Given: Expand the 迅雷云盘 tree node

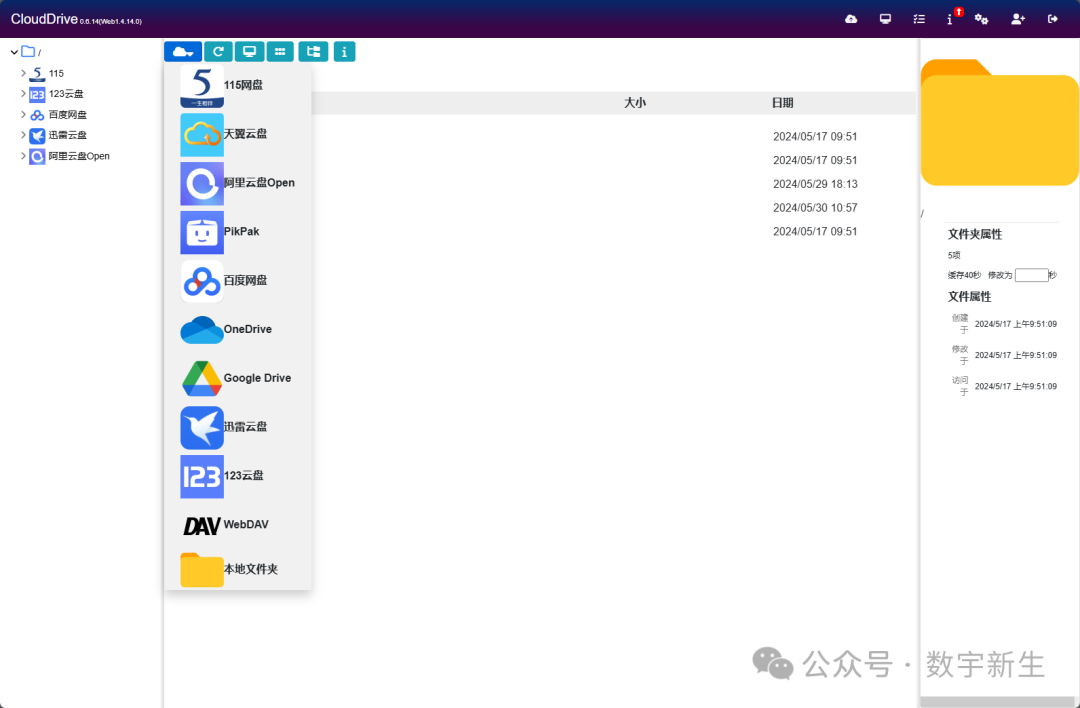Looking at the screenshot, I should pos(23,135).
